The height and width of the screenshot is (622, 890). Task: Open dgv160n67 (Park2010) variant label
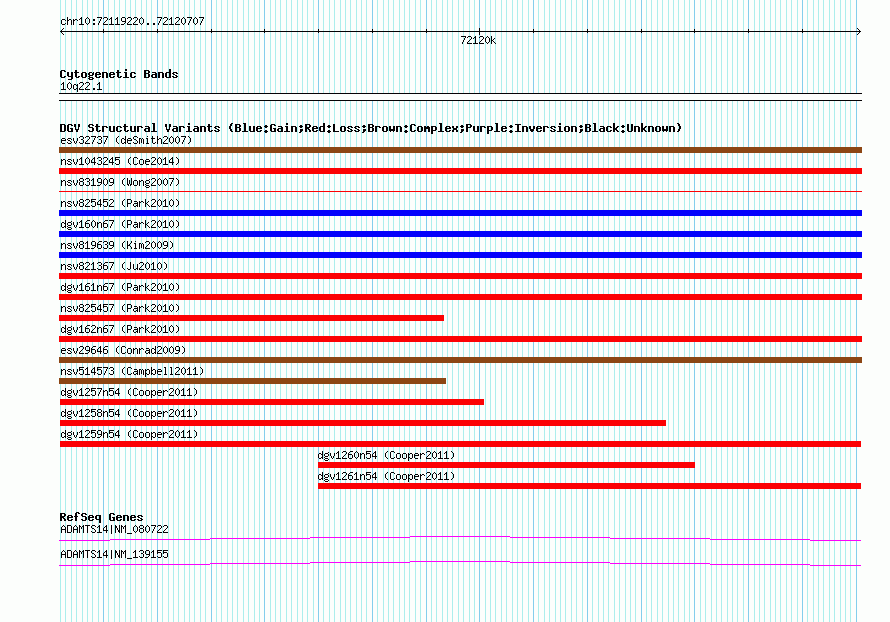(120, 224)
